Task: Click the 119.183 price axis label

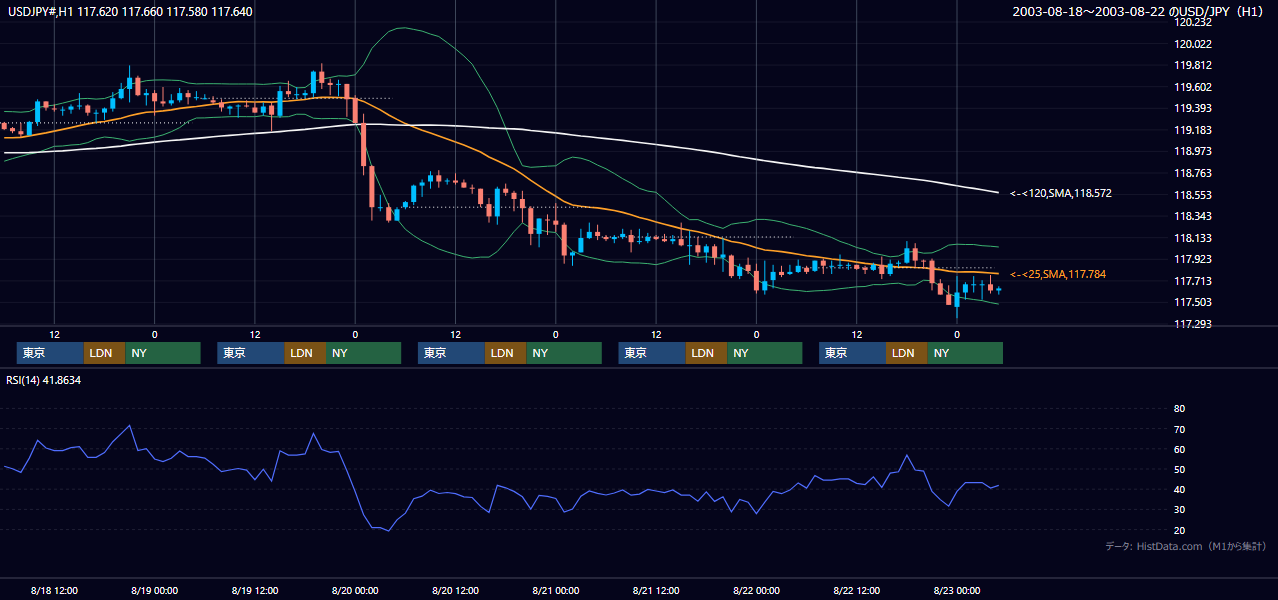Action: click(x=1194, y=130)
